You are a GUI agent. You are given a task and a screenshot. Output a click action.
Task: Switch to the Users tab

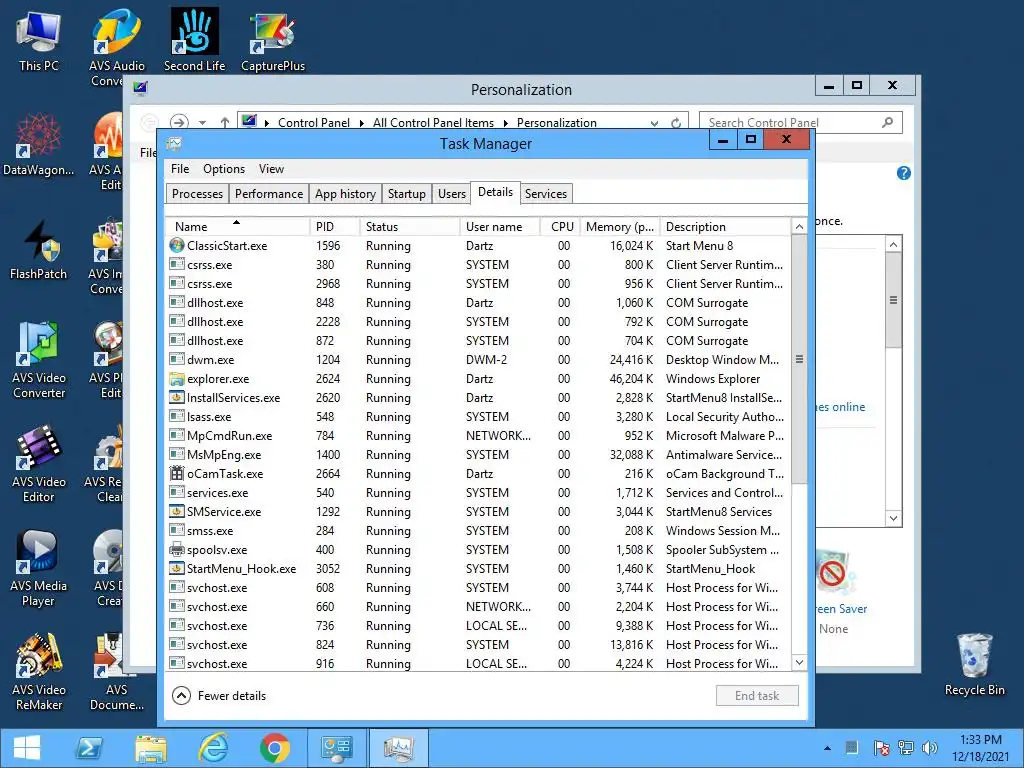(x=451, y=194)
